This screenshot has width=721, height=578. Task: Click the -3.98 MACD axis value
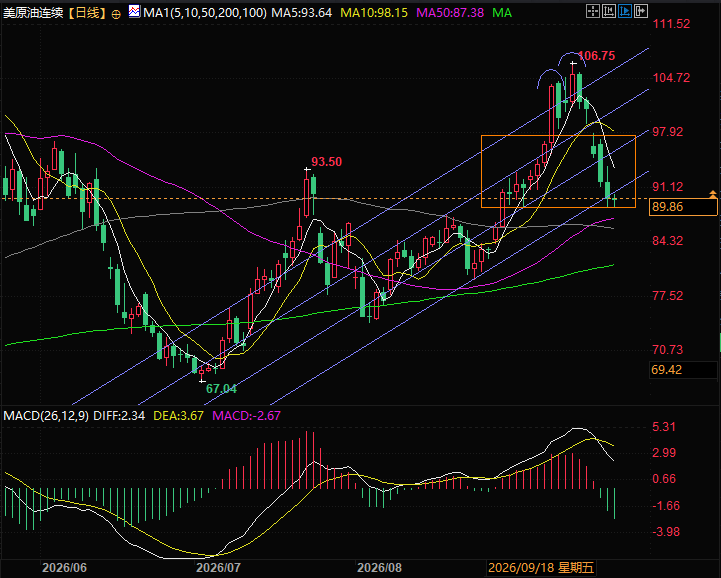tap(666, 532)
